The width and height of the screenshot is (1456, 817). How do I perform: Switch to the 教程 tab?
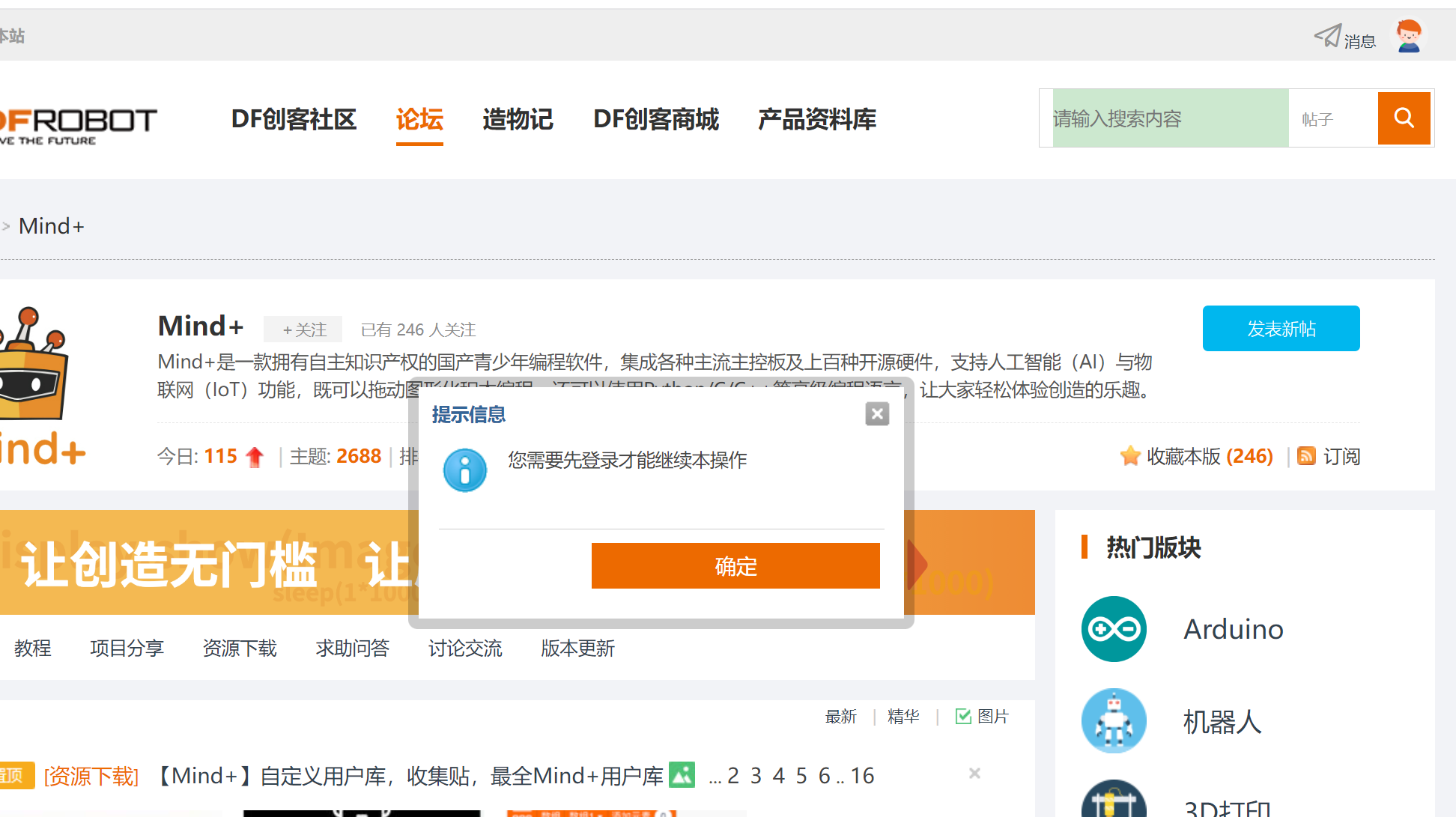[x=32, y=648]
